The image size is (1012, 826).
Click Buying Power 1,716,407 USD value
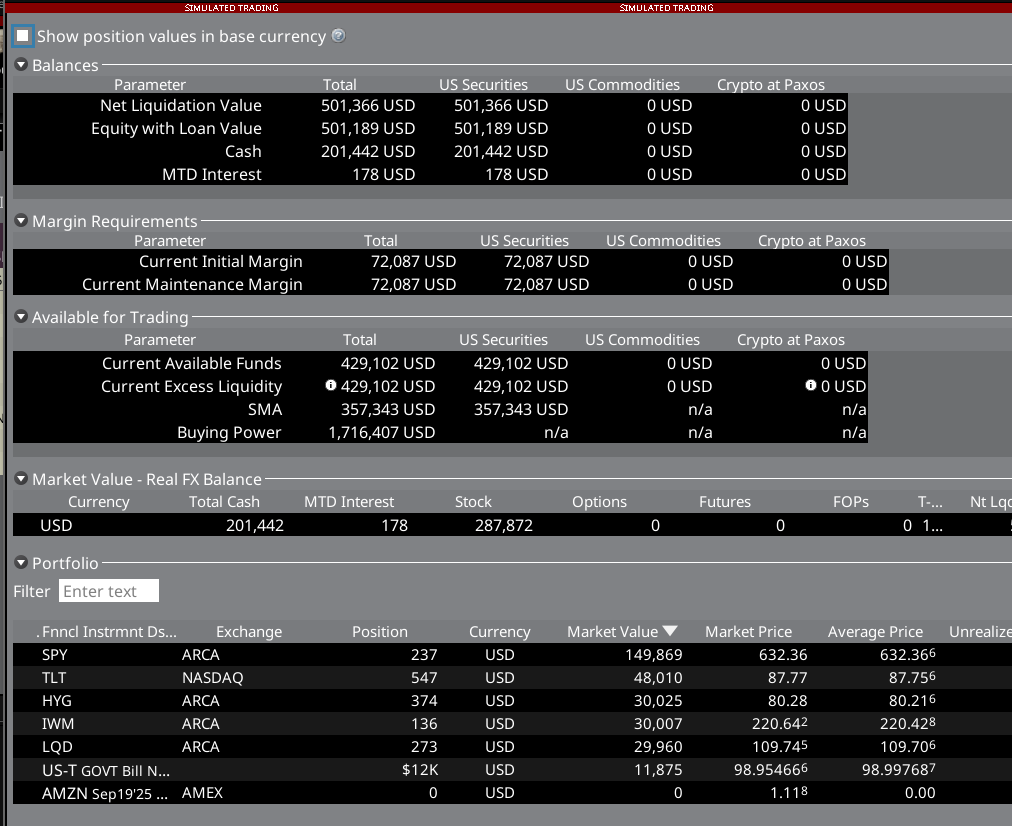tap(381, 433)
